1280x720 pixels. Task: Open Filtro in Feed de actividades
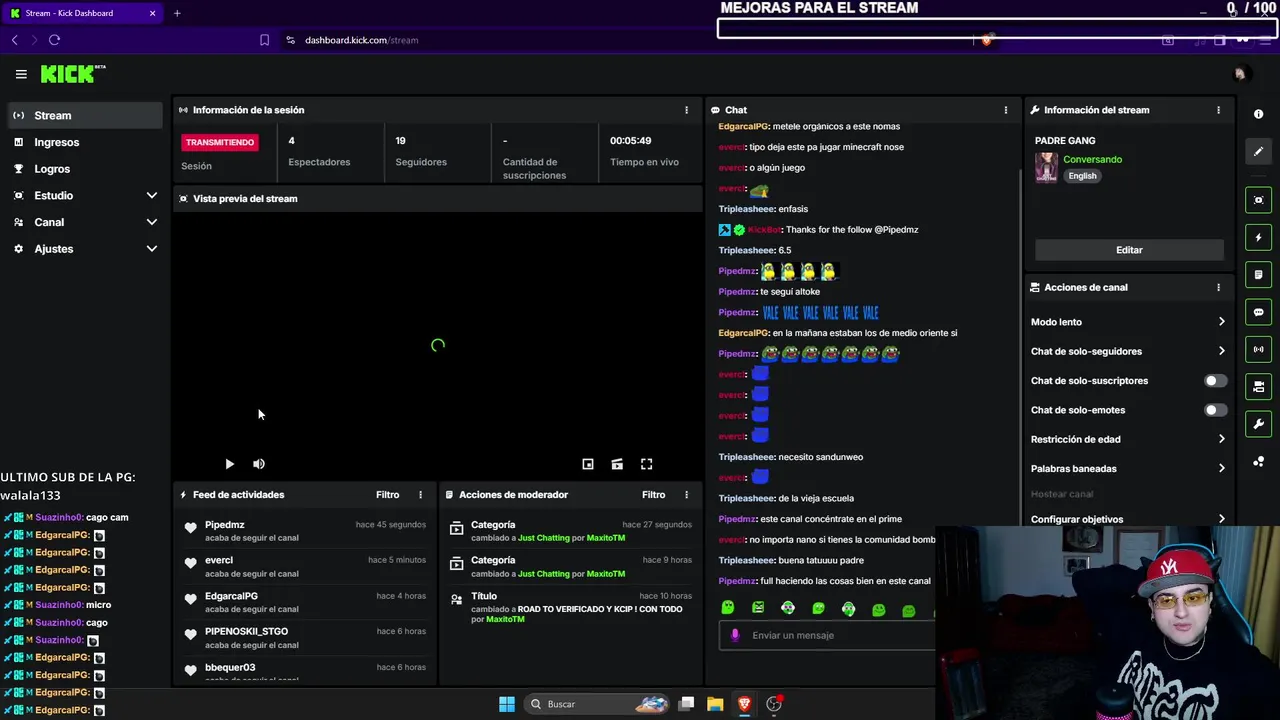387,495
